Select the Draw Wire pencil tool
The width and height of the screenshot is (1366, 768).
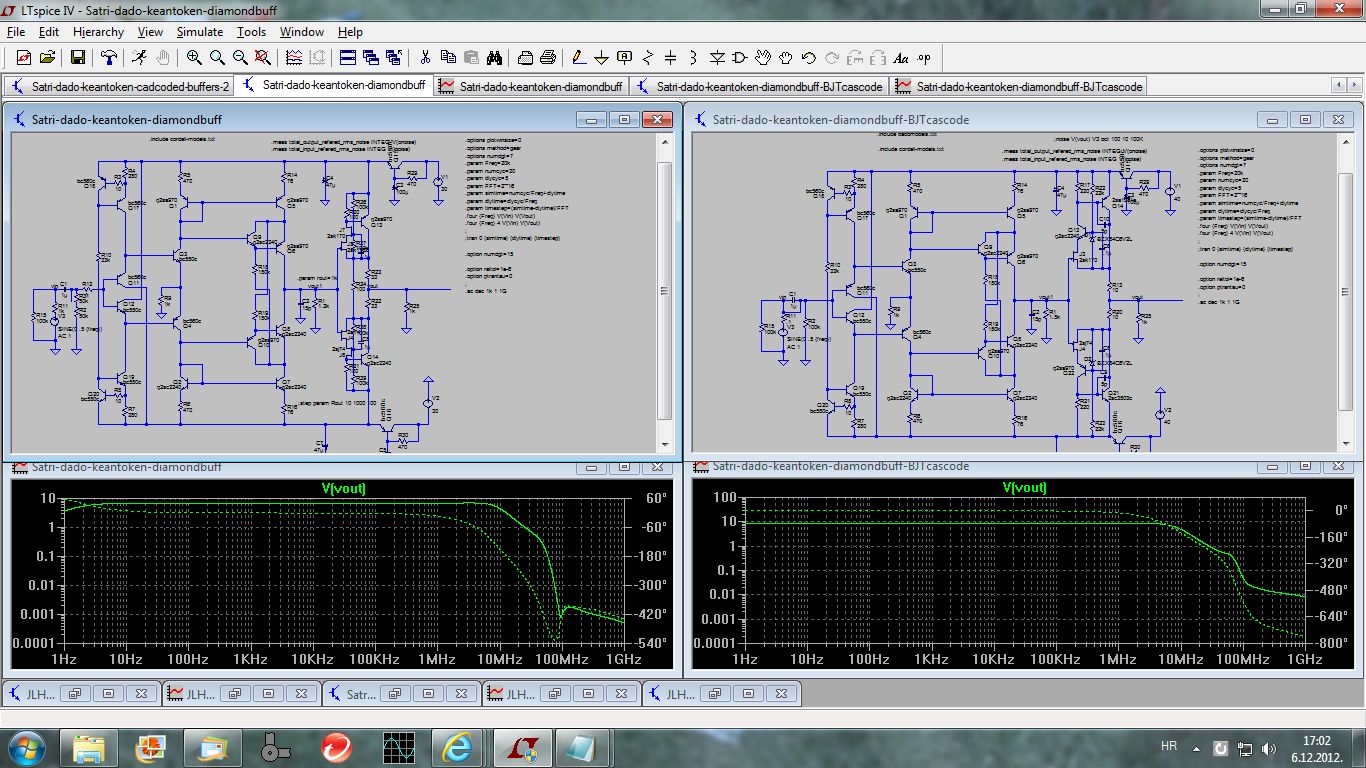pyautogui.click(x=579, y=57)
